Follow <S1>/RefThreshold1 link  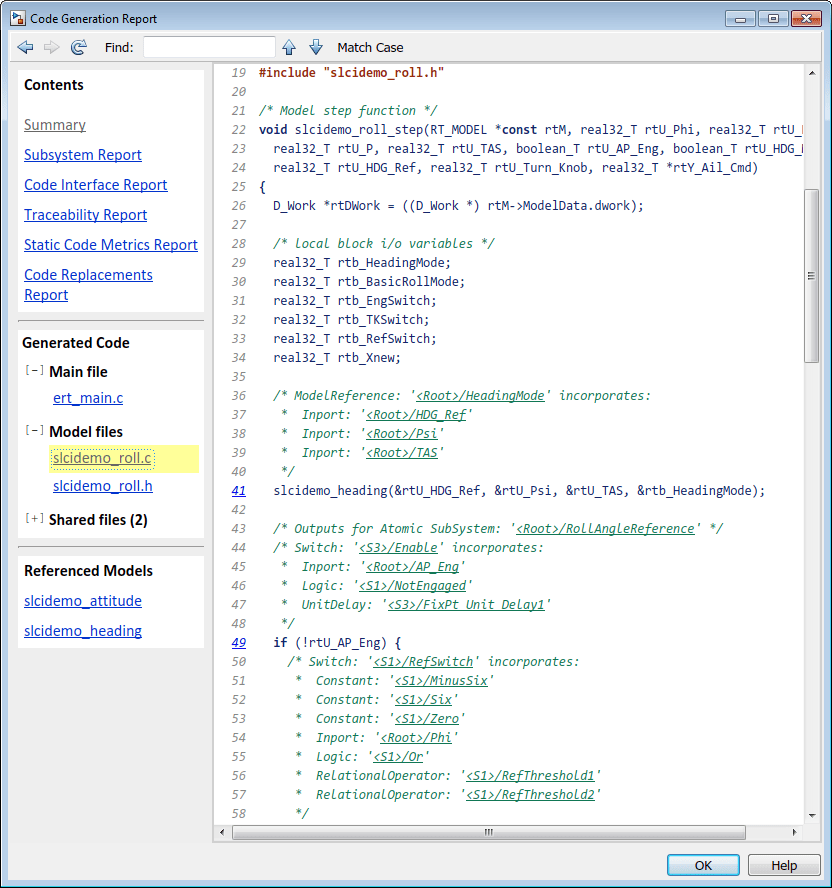coord(530,775)
